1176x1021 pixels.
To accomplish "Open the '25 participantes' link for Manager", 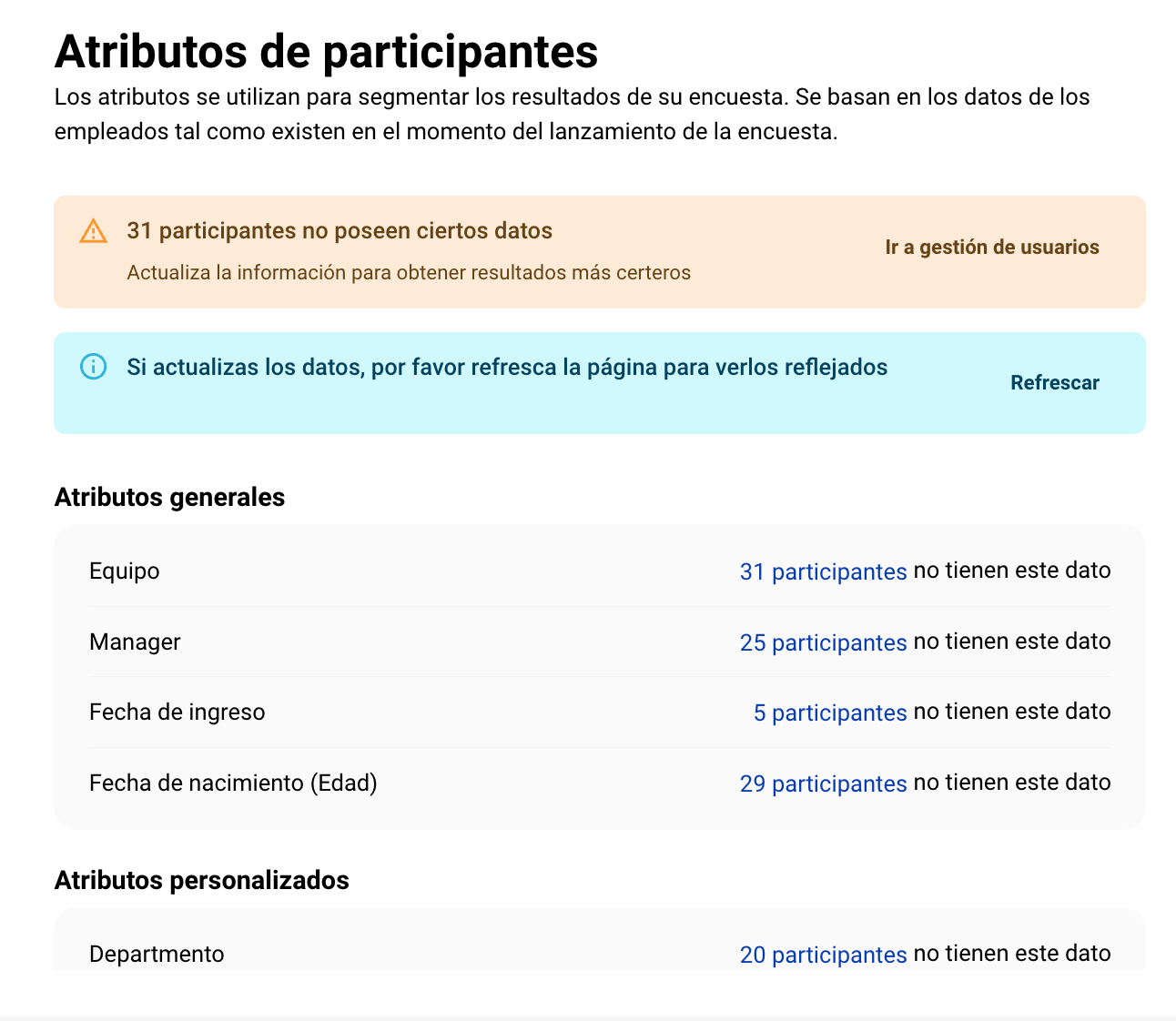I will [x=823, y=642].
